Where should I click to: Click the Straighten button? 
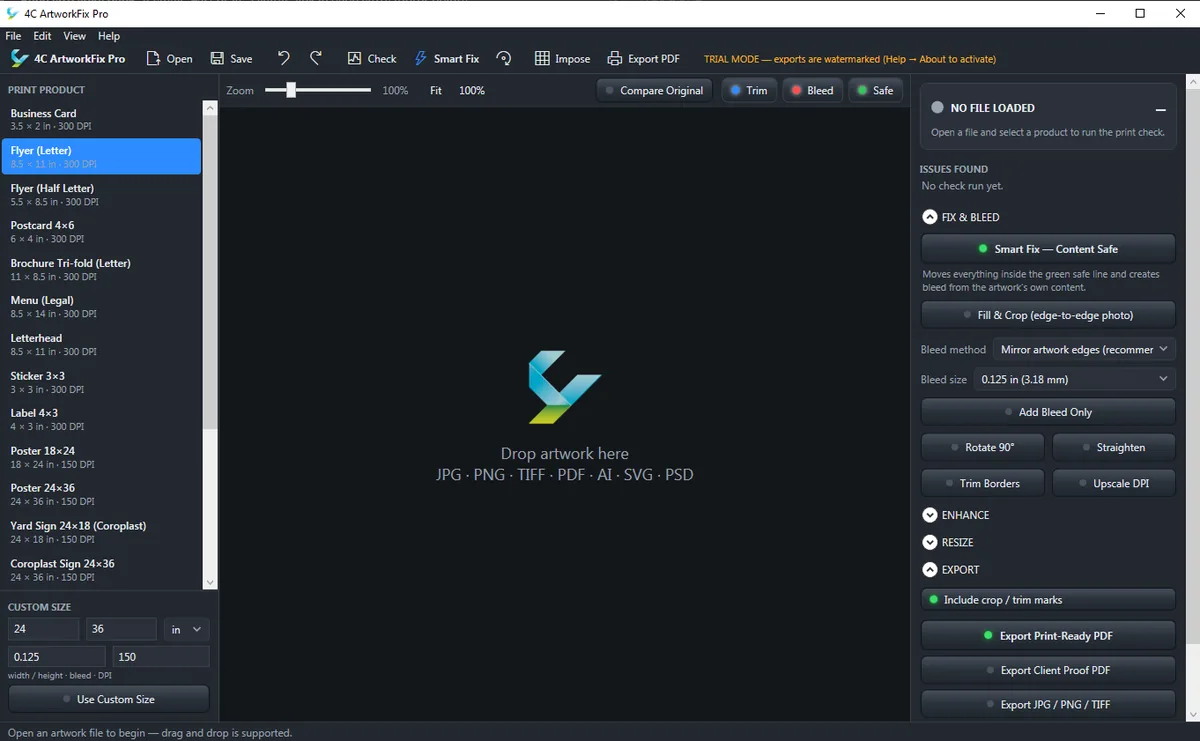(1113, 448)
